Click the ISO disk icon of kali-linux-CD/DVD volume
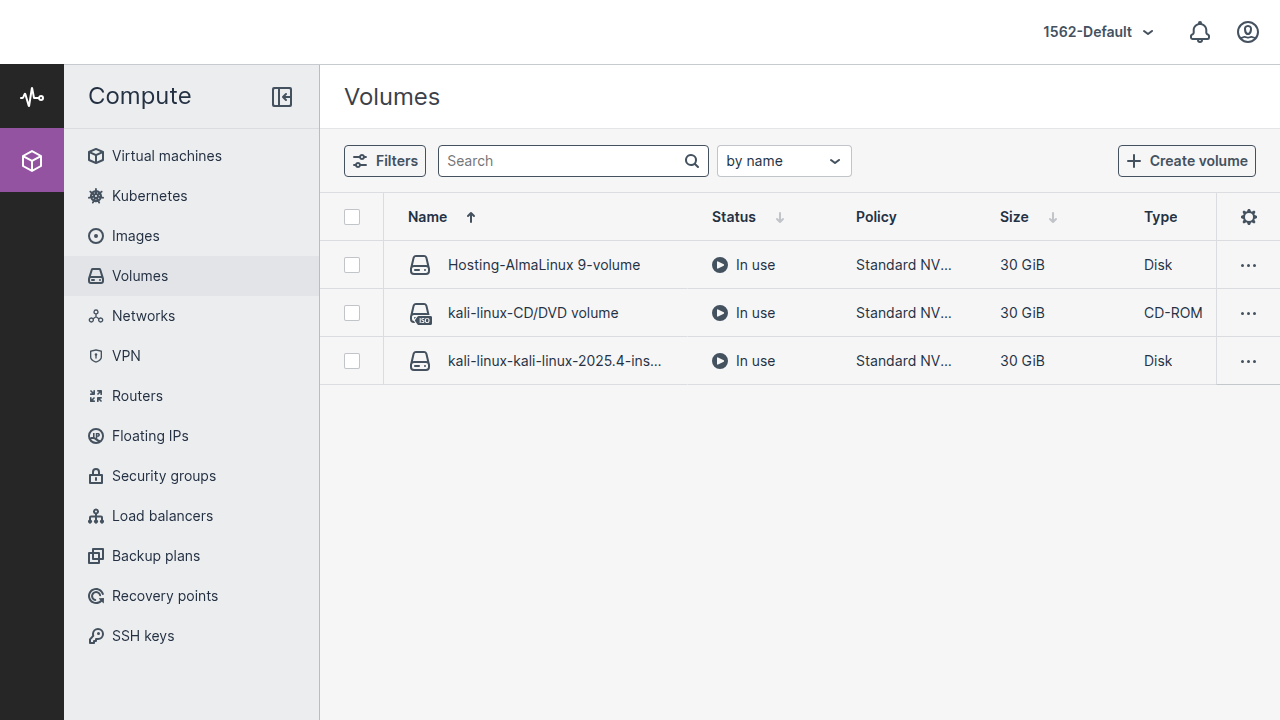The width and height of the screenshot is (1280, 720). [421, 314]
